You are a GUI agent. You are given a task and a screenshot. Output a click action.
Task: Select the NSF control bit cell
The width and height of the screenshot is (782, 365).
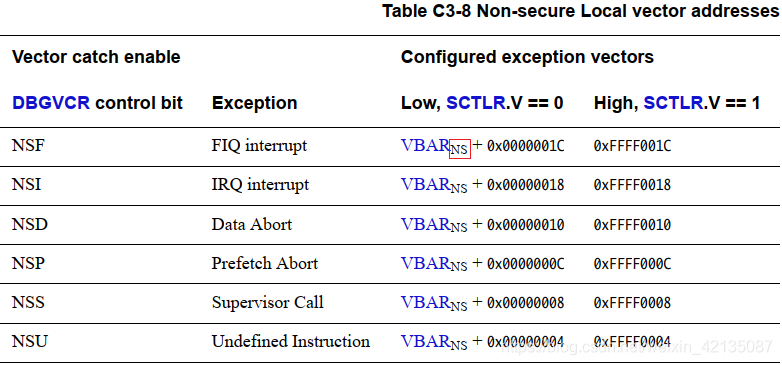point(27,146)
